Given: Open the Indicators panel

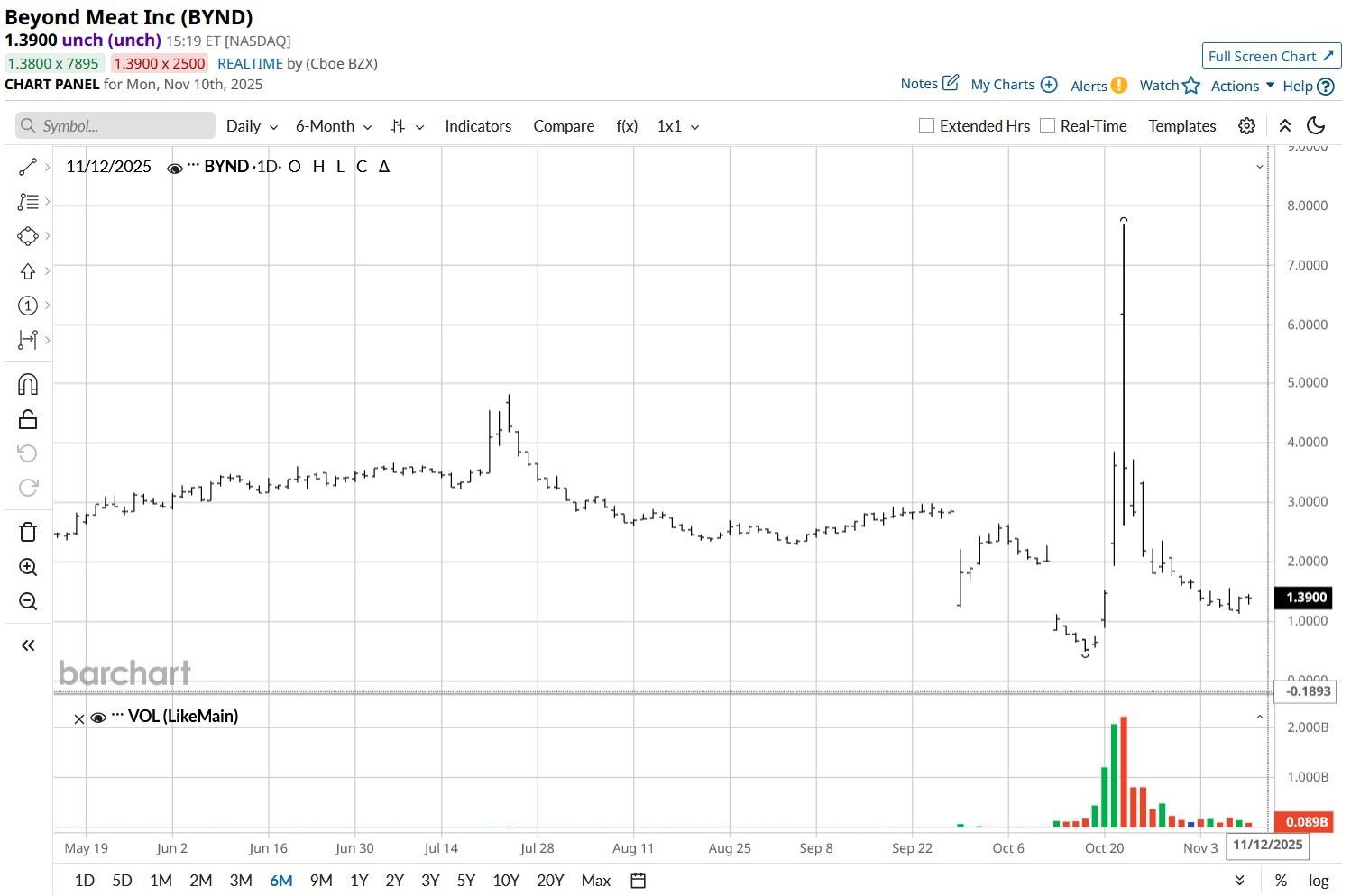Looking at the screenshot, I should tap(478, 126).
